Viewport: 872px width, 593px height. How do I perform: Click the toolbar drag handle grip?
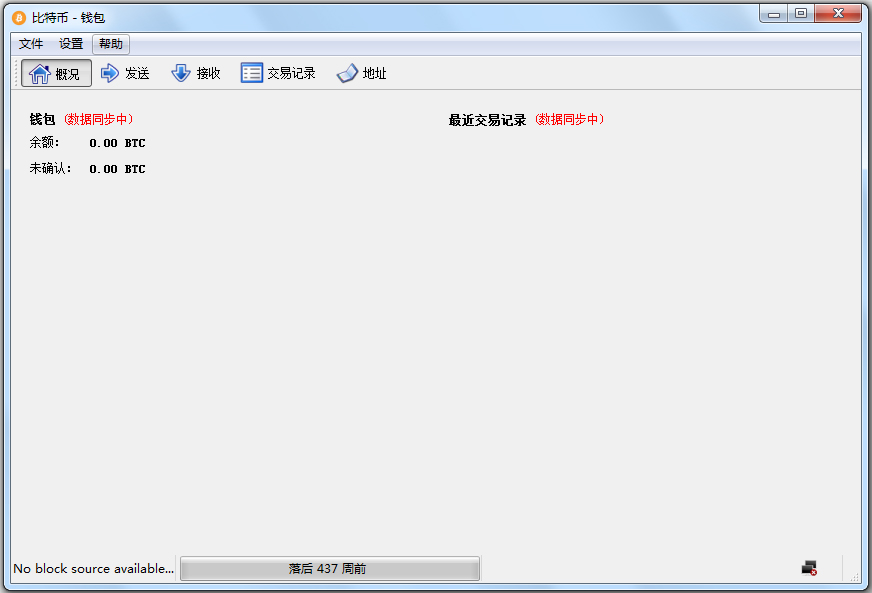point(16,73)
